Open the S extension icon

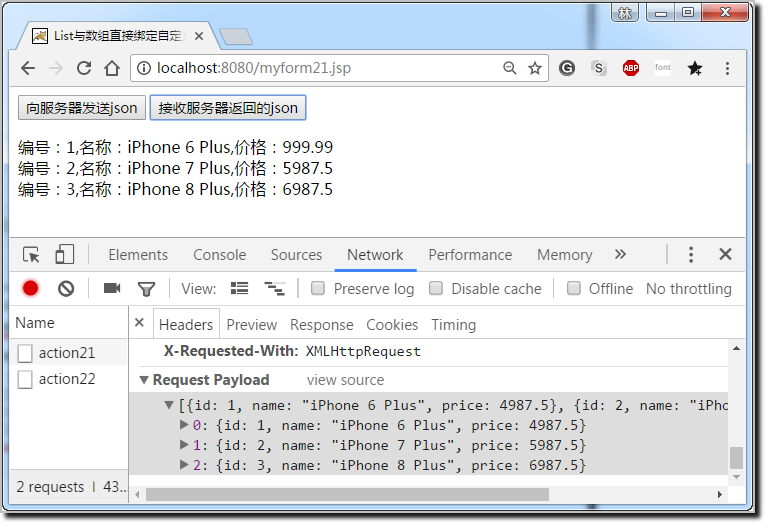pyautogui.click(x=599, y=68)
